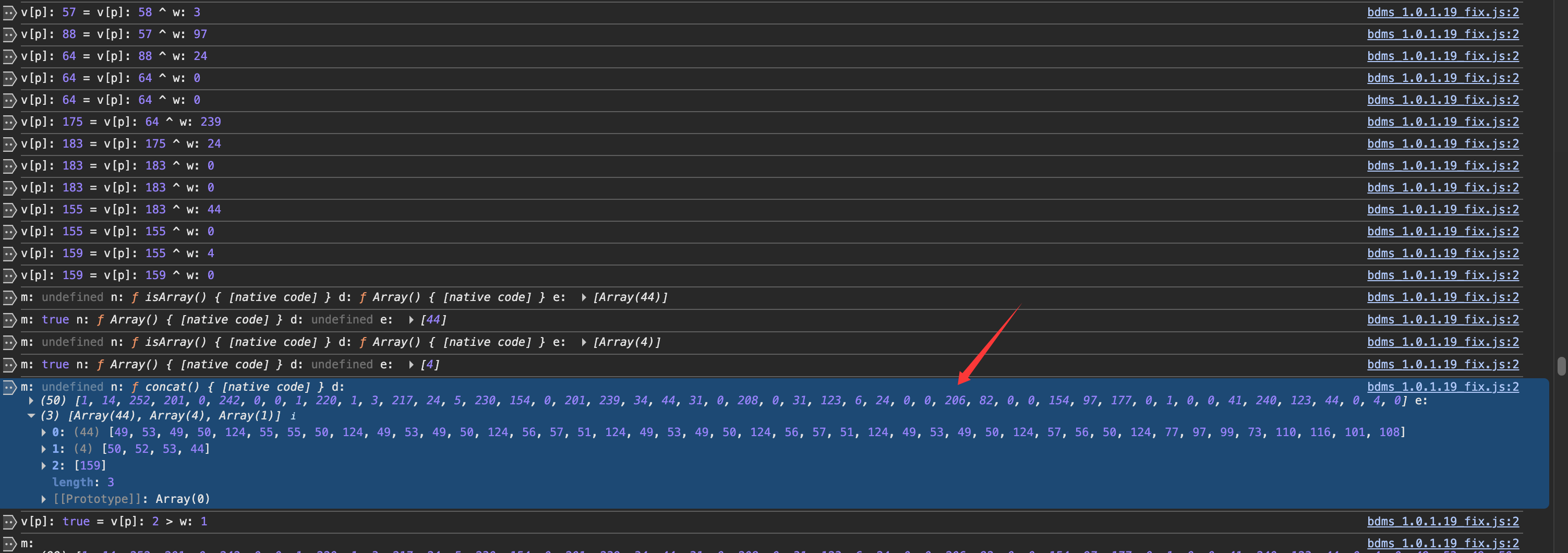Open source link on the 'concat()' row
1568x553 pixels.
(x=1442, y=387)
